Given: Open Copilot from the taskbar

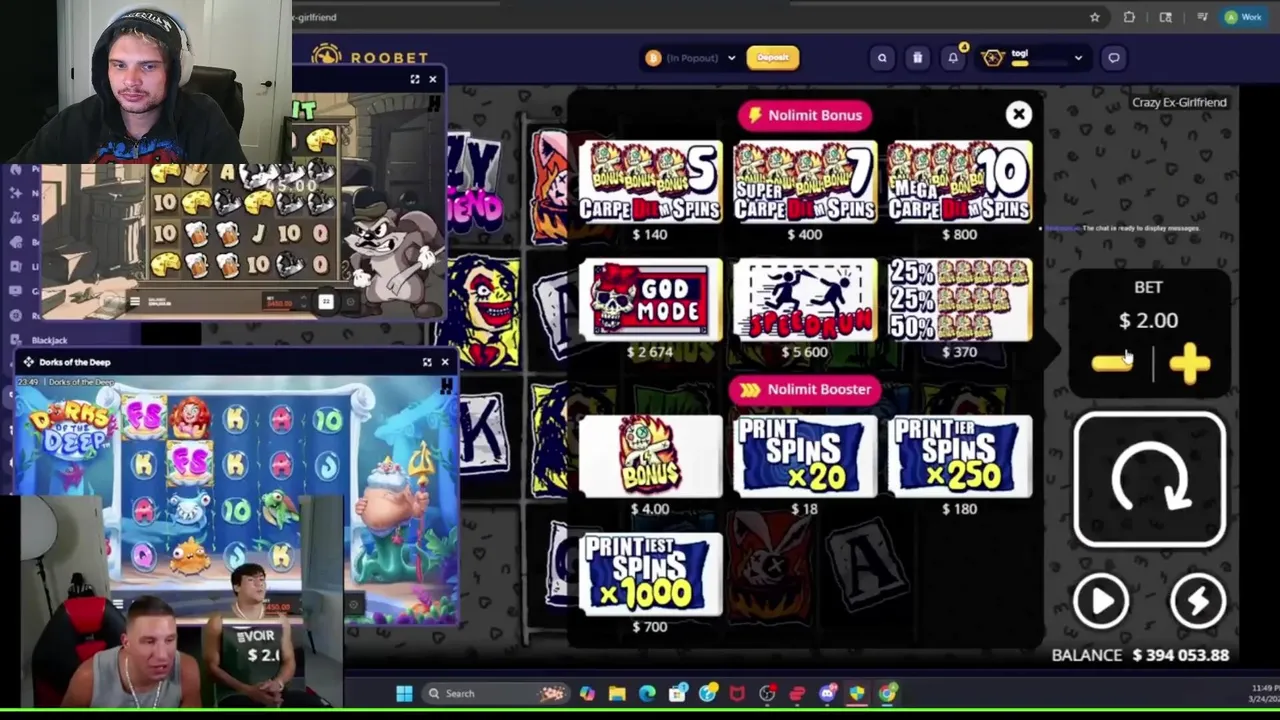Looking at the screenshot, I should pos(587,693).
